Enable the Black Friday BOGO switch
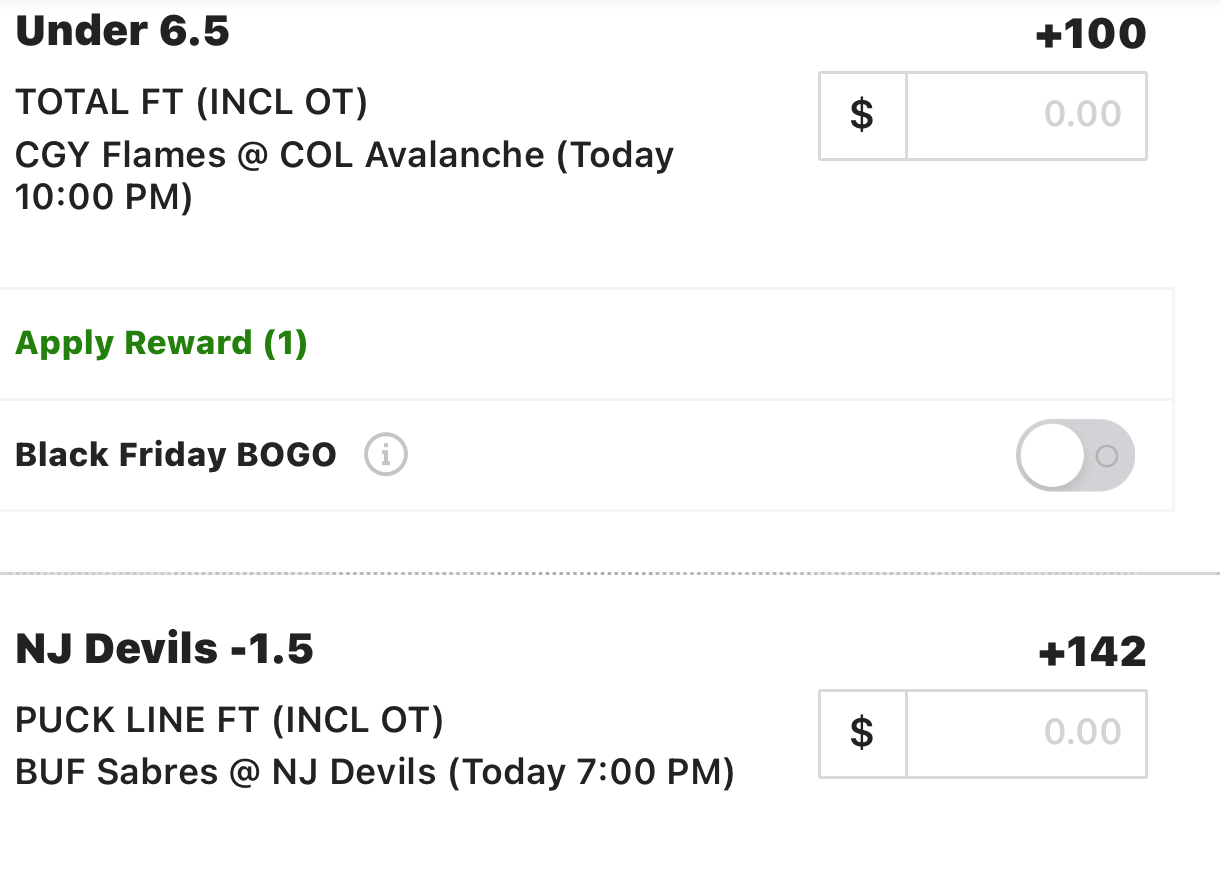The width and height of the screenshot is (1220, 896). click(1076, 455)
